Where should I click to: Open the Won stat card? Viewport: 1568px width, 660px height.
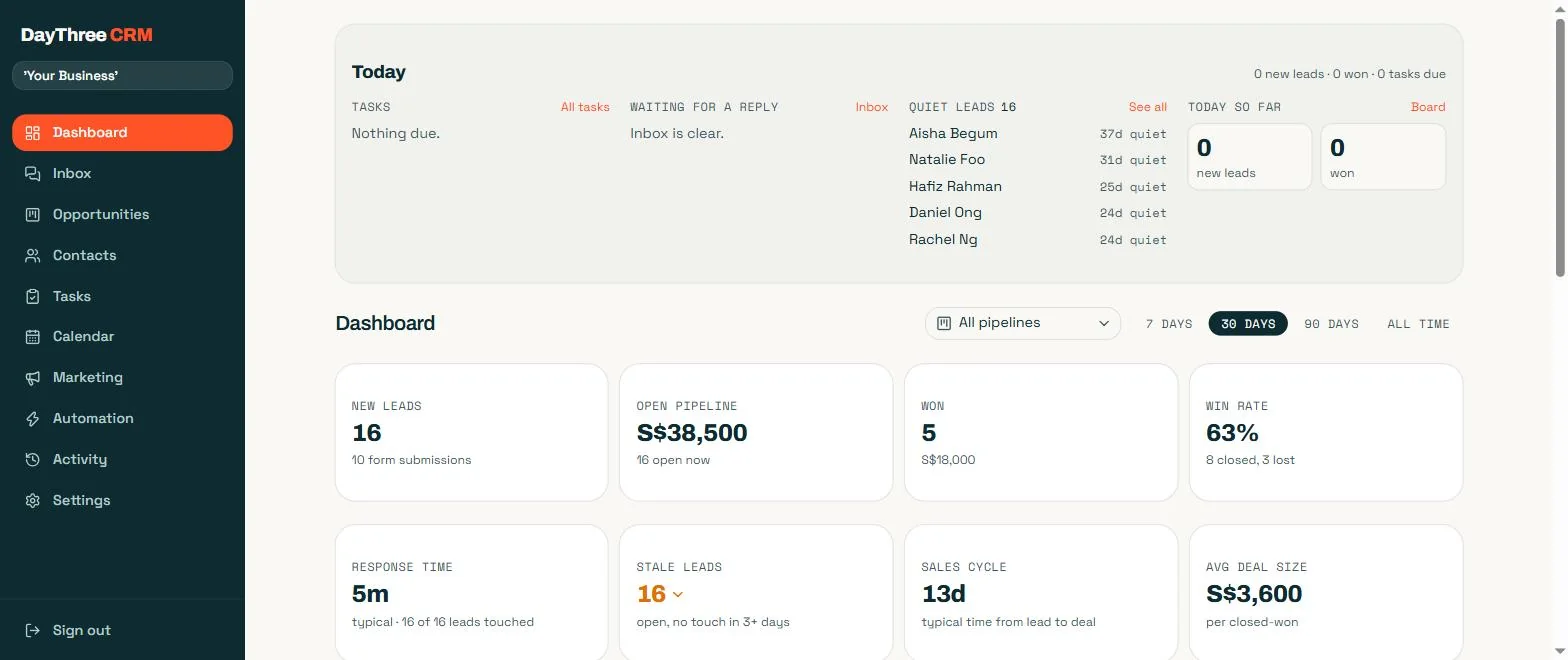(x=1041, y=432)
